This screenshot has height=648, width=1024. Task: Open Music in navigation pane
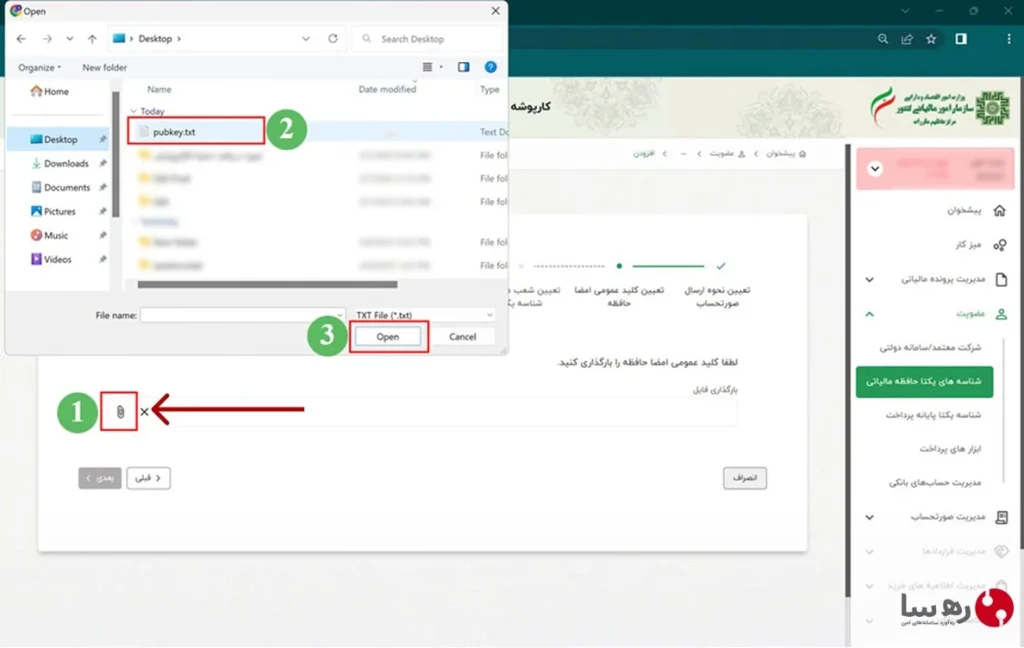pyautogui.click(x=49, y=235)
